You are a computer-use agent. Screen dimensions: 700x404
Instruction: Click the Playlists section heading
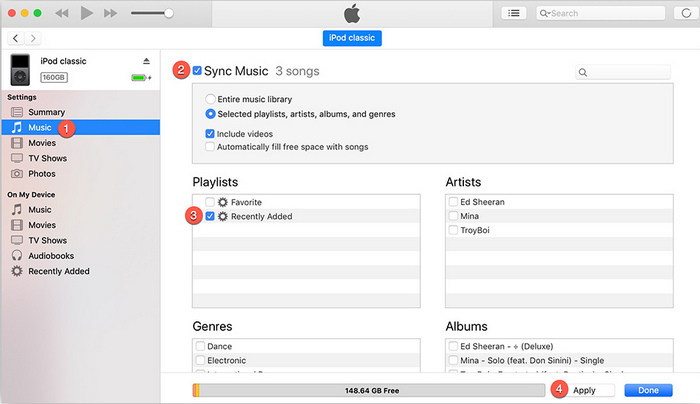[215, 182]
